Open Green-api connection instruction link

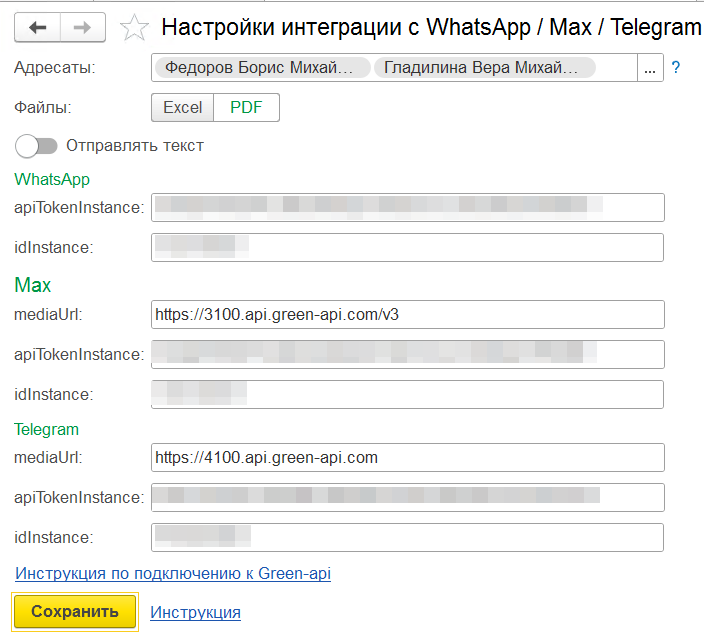[173, 574]
